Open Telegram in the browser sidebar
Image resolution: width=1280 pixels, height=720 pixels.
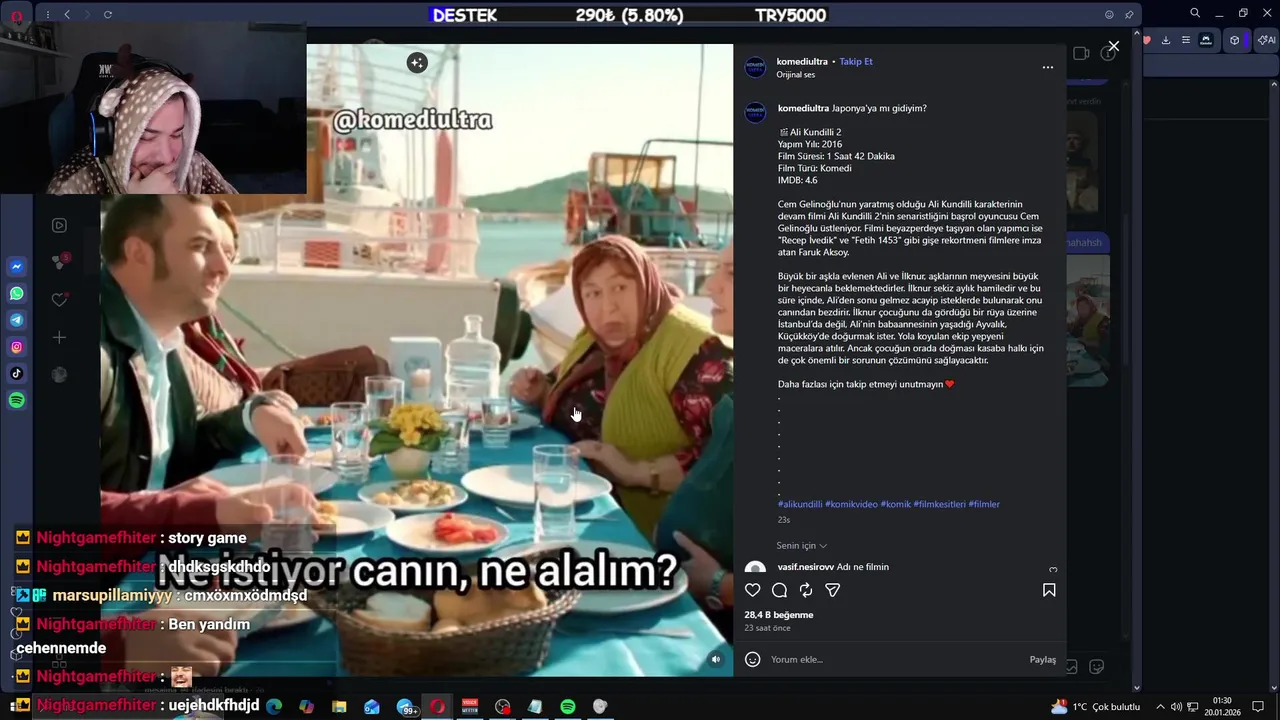tap(17, 320)
